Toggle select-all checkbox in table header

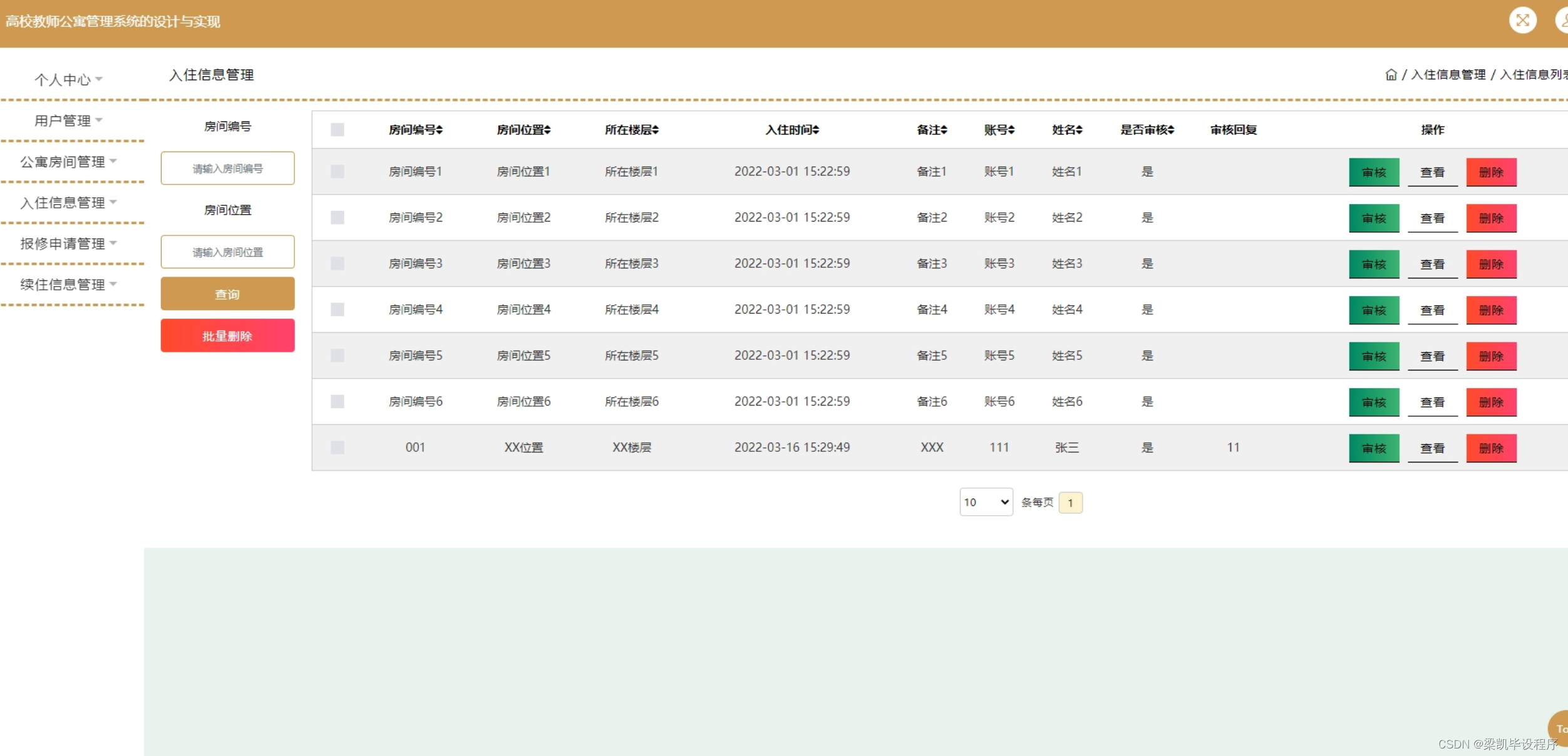click(x=338, y=130)
